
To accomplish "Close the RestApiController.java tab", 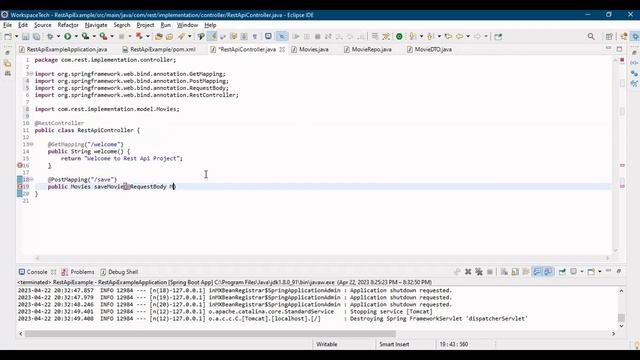I will point(282,49).
